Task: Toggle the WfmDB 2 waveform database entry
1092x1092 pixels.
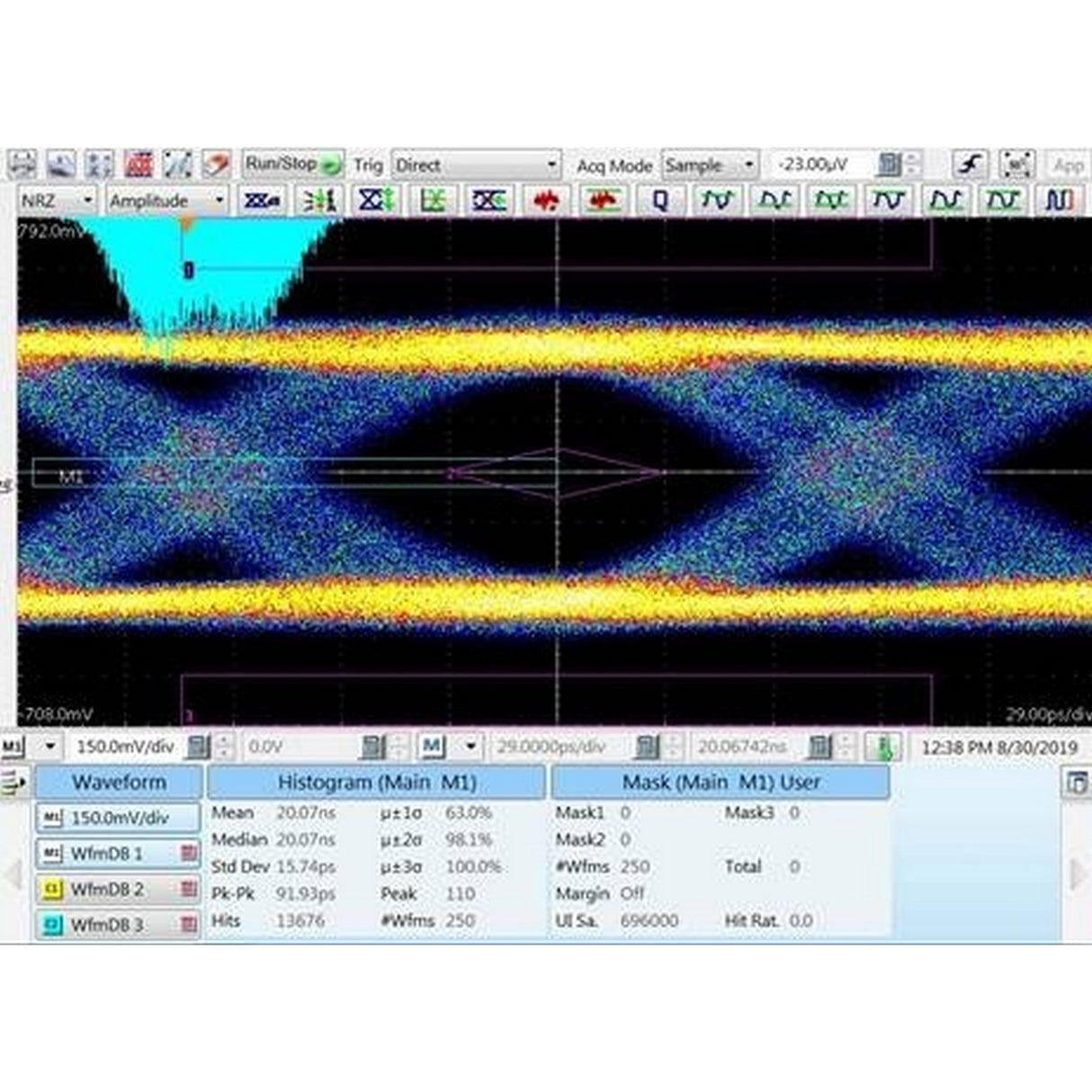Action: [118, 889]
